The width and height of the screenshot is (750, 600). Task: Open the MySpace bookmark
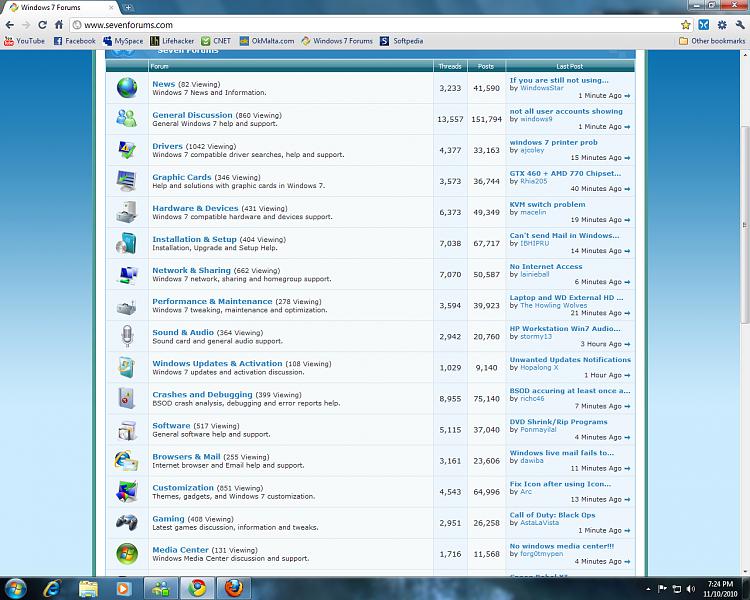(123, 41)
